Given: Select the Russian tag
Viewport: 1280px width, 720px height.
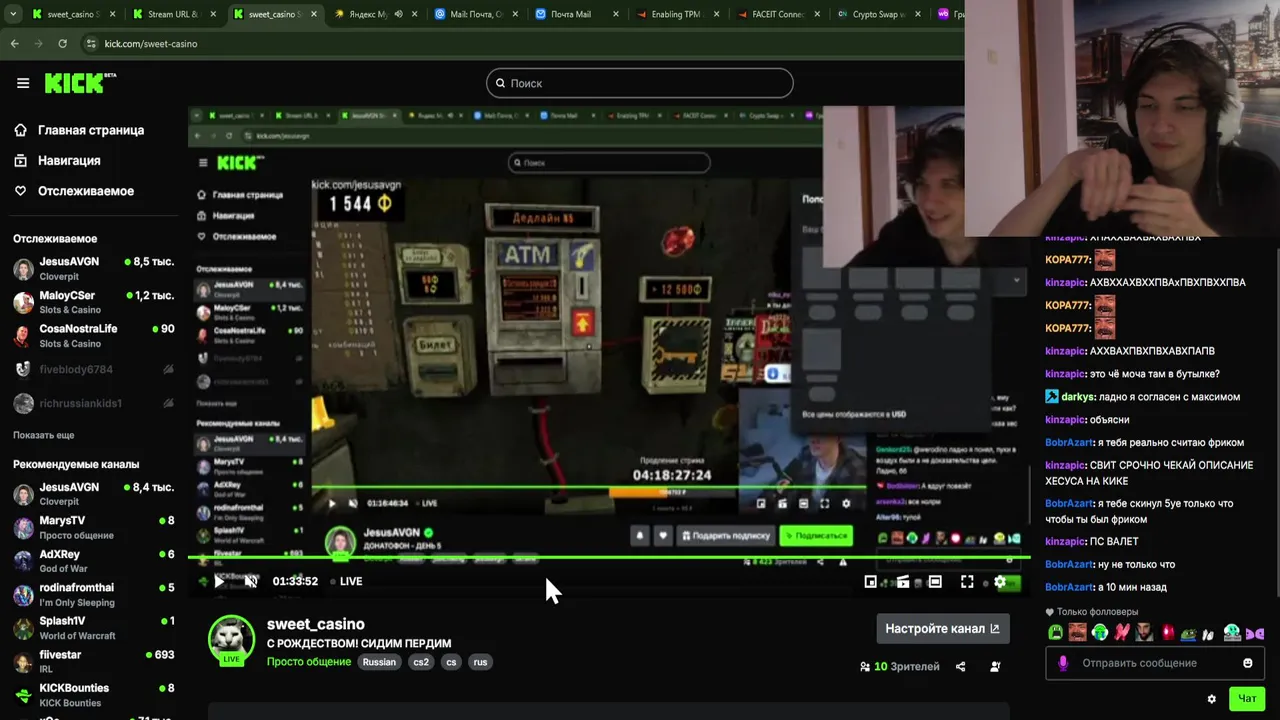Looking at the screenshot, I should (379, 662).
